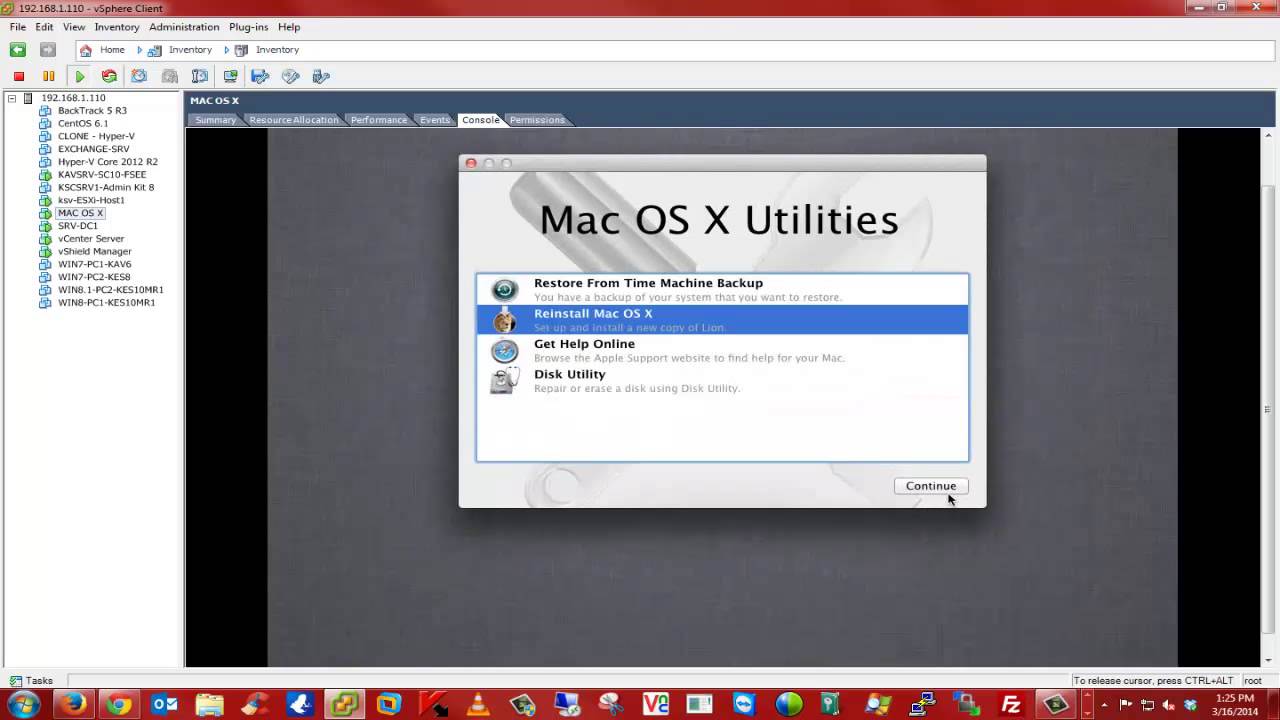Select the WIN7-PC1-KAV6 VM
The image size is (1280, 720).
click(94, 264)
